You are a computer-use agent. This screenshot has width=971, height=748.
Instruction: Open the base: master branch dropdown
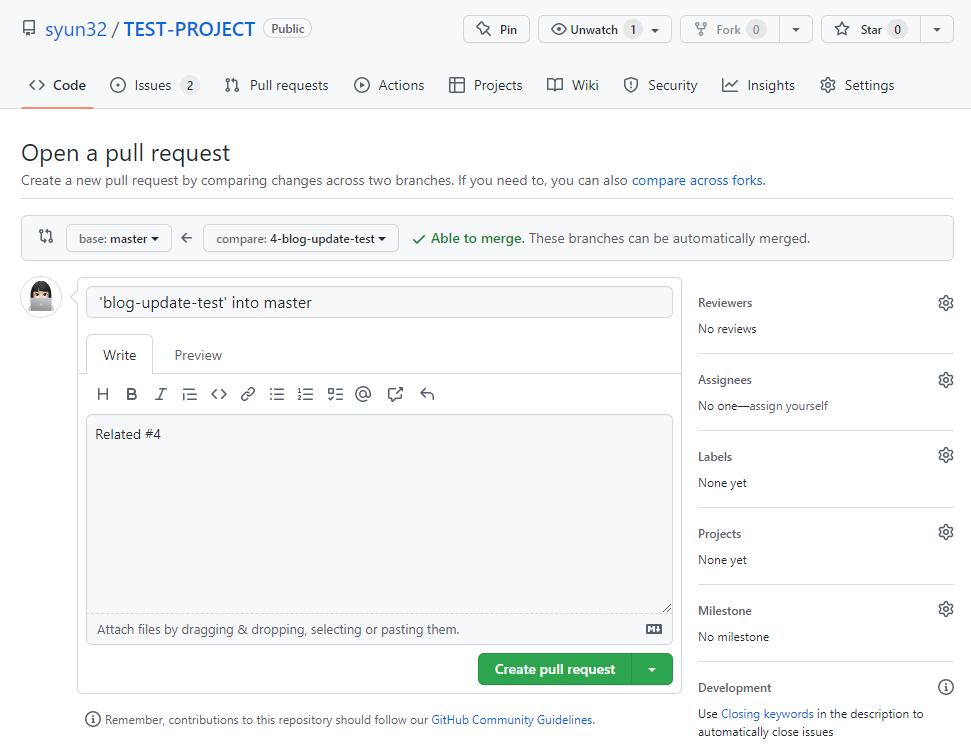(x=119, y=238)
